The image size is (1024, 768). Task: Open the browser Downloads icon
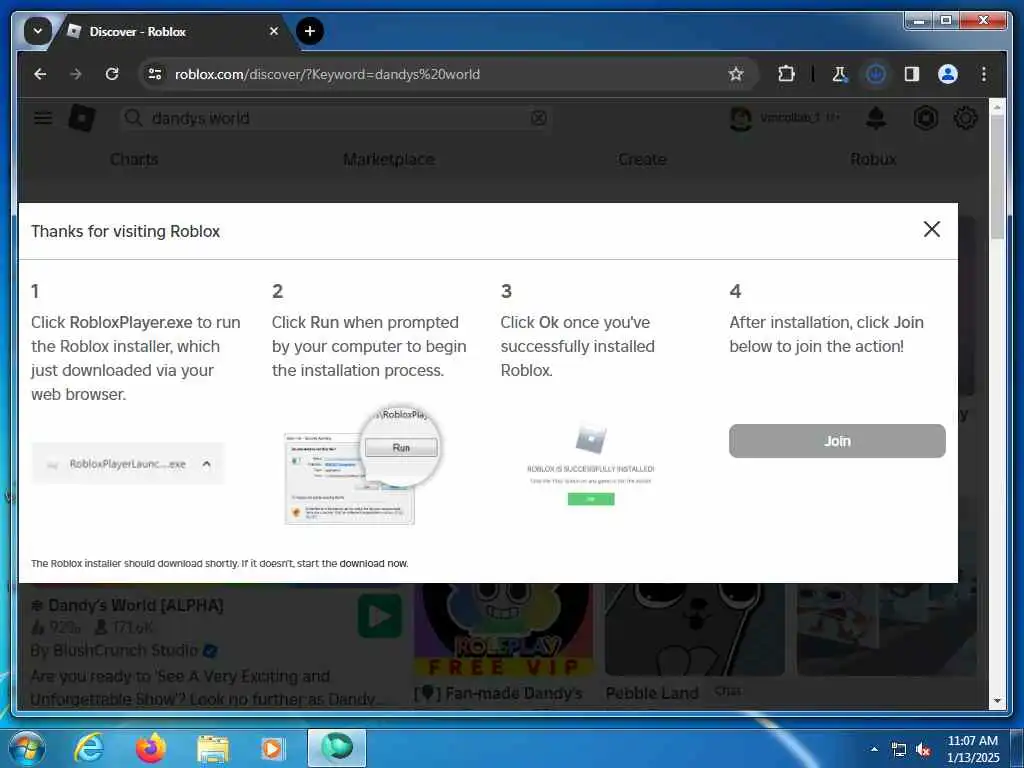[876, 74]
